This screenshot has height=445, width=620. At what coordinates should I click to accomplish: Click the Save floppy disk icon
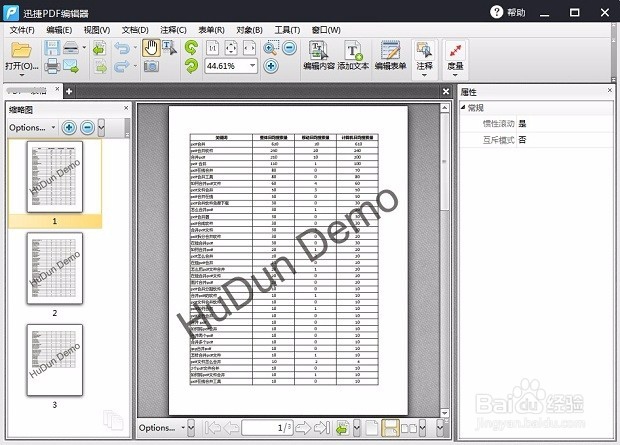tap(52, 48)
